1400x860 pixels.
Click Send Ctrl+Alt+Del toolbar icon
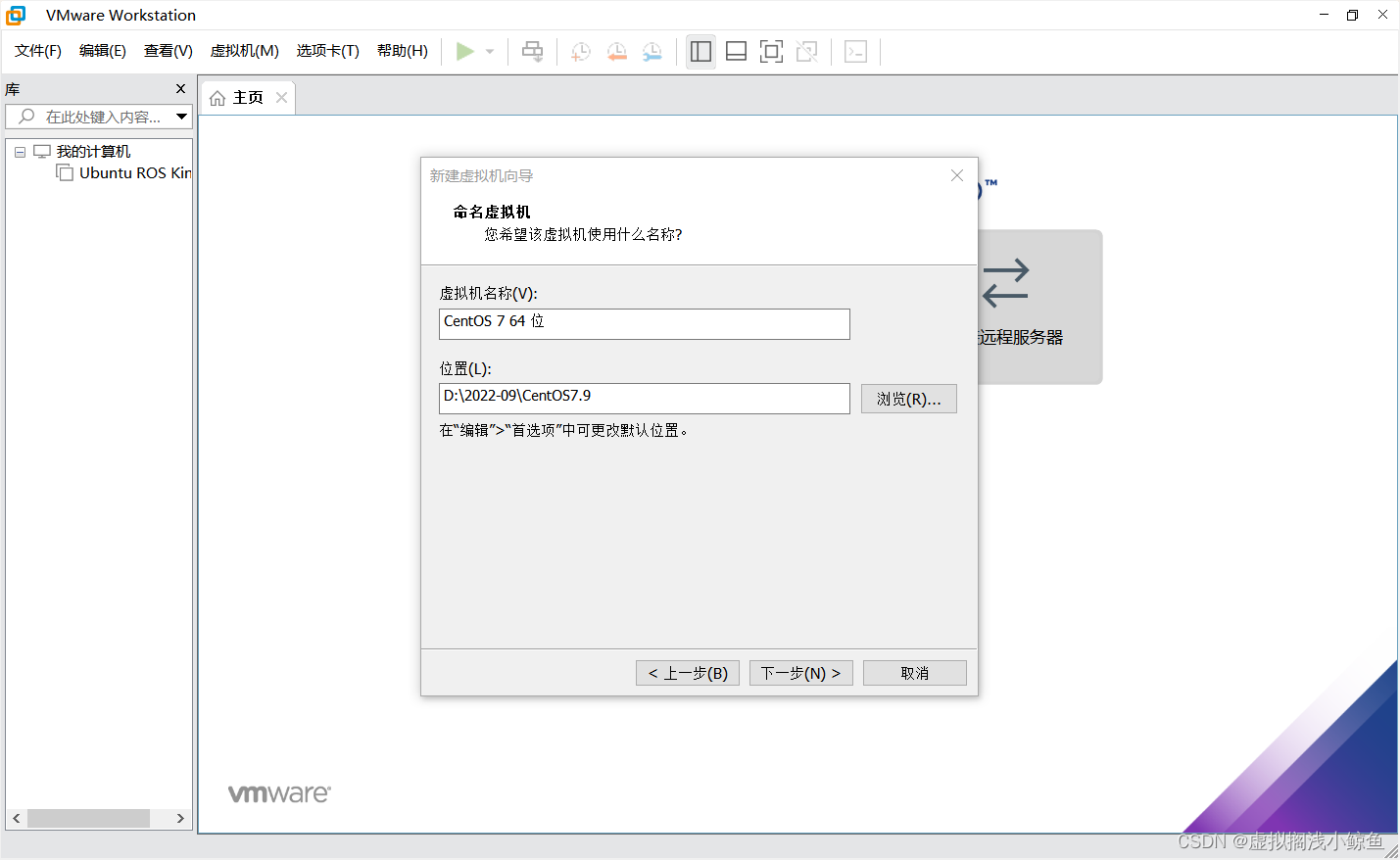click(533, 51)
